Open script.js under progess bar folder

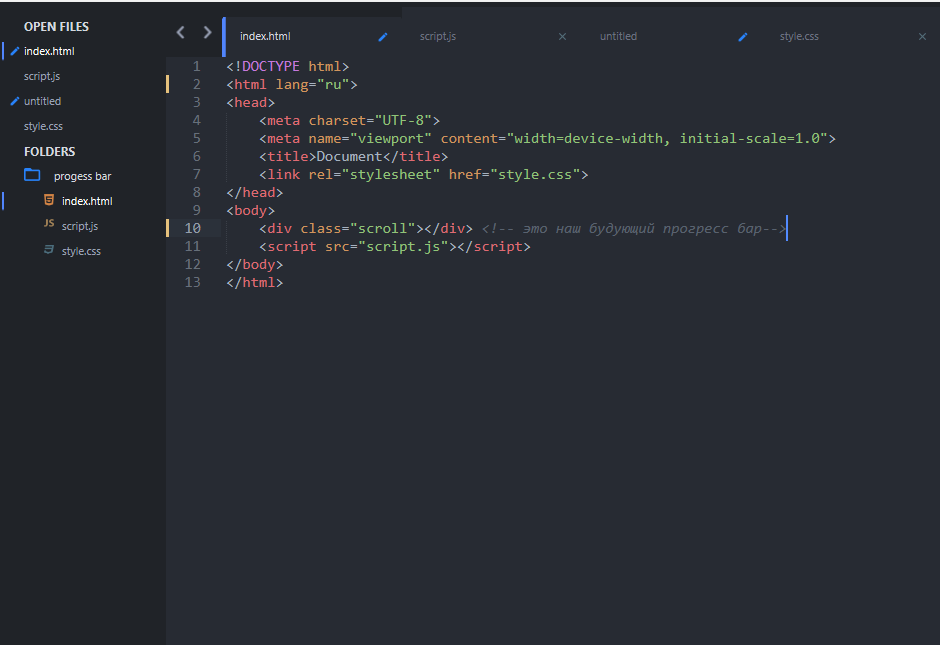pyautogui.click(x=80, y=227)
